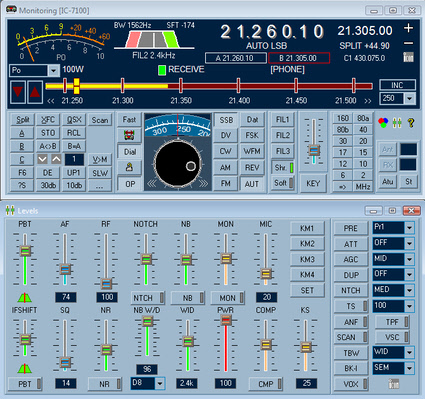This screenshot has width=425, height=399.
Task: Open the BK-I SEM dropdown
Action: (409, 368)
